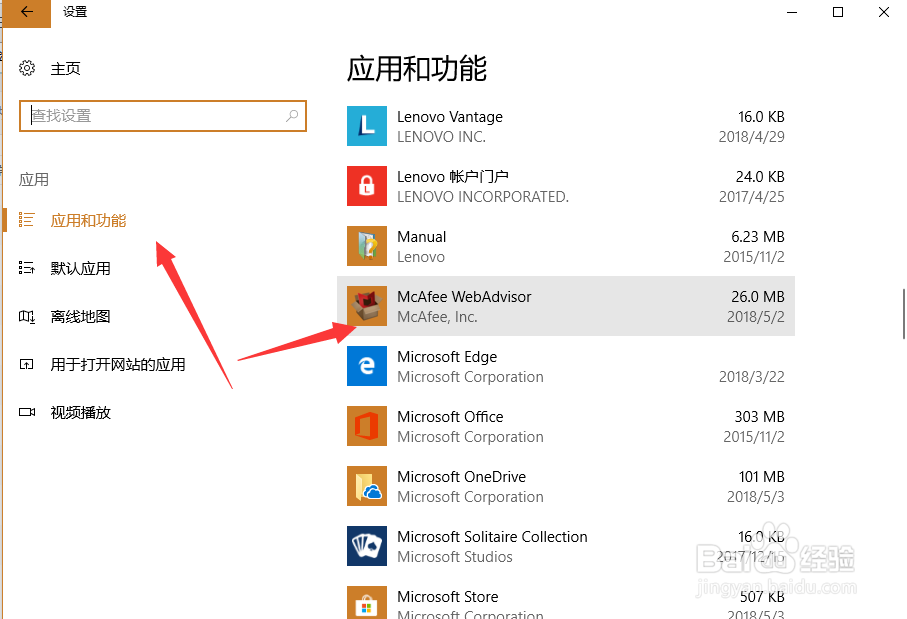Click the Microsoft Studios publisher text
Viewport: 907px width, 619px height.
(455, 557)
